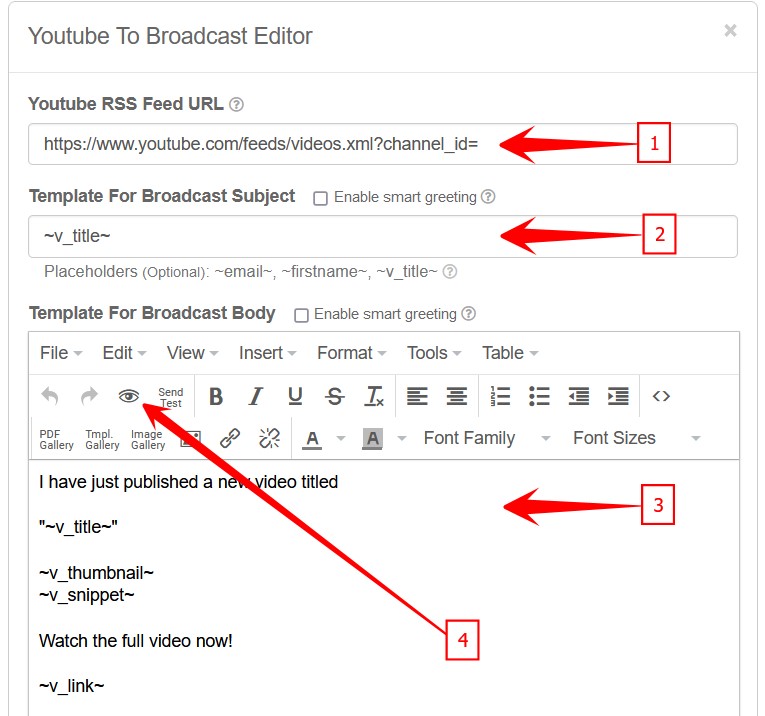The width and height of the screenshot is (765, 716).
Task: Click the Clear formatting icon
Action: (374, 397)
